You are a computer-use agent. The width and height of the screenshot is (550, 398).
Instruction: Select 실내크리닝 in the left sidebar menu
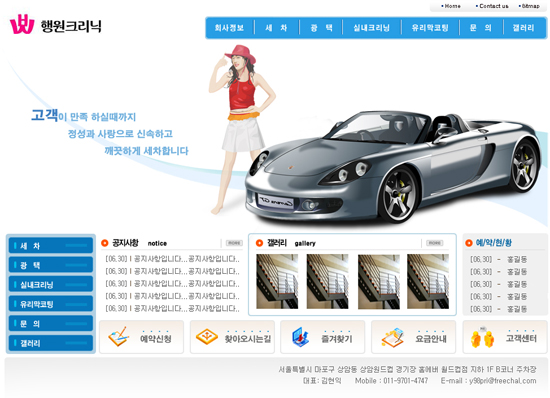click(x=51, y=284)
